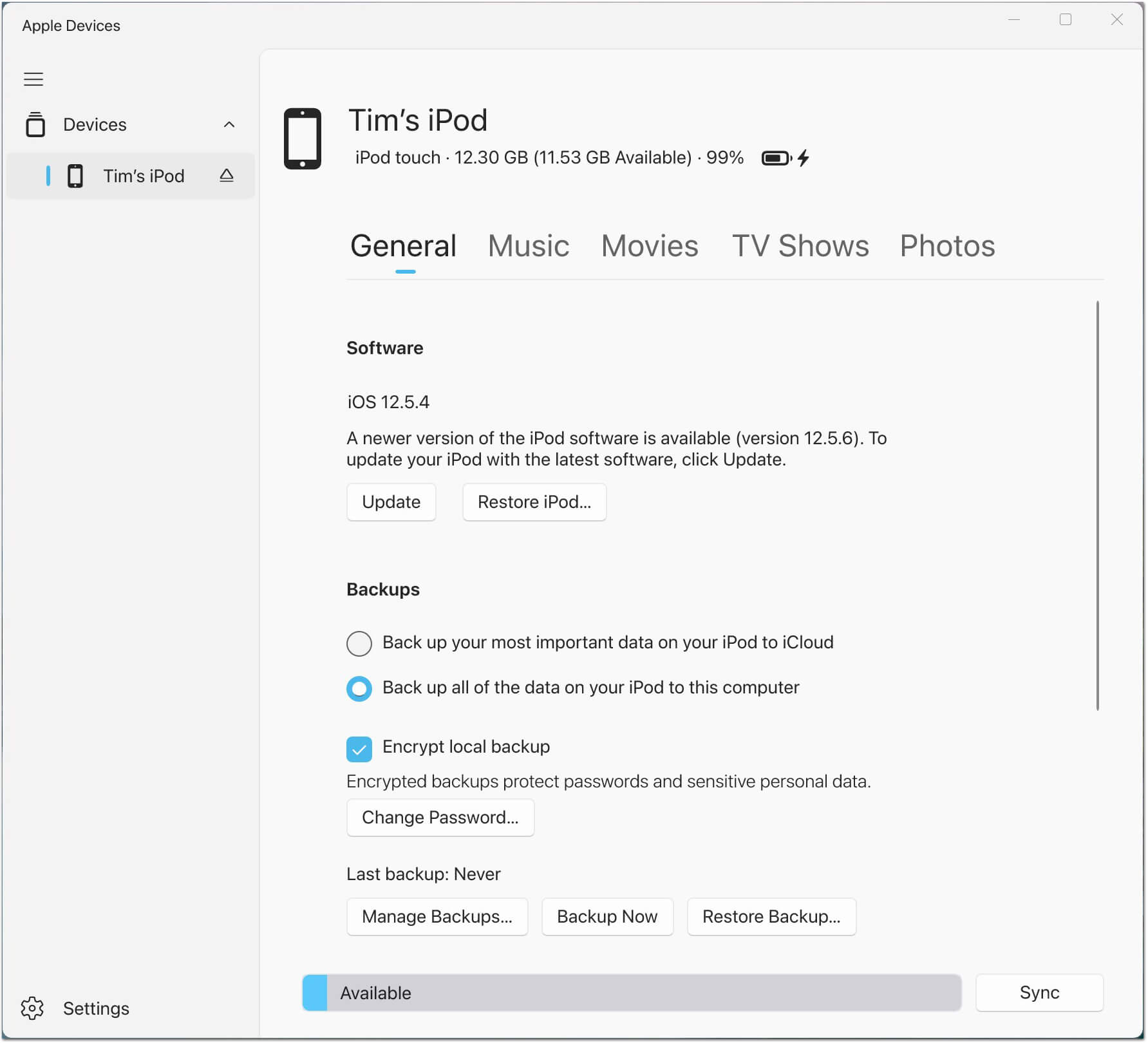1148x1043 pixels.
Task: Eject Tim's iPod using eject icon
Action: point(227,175)
